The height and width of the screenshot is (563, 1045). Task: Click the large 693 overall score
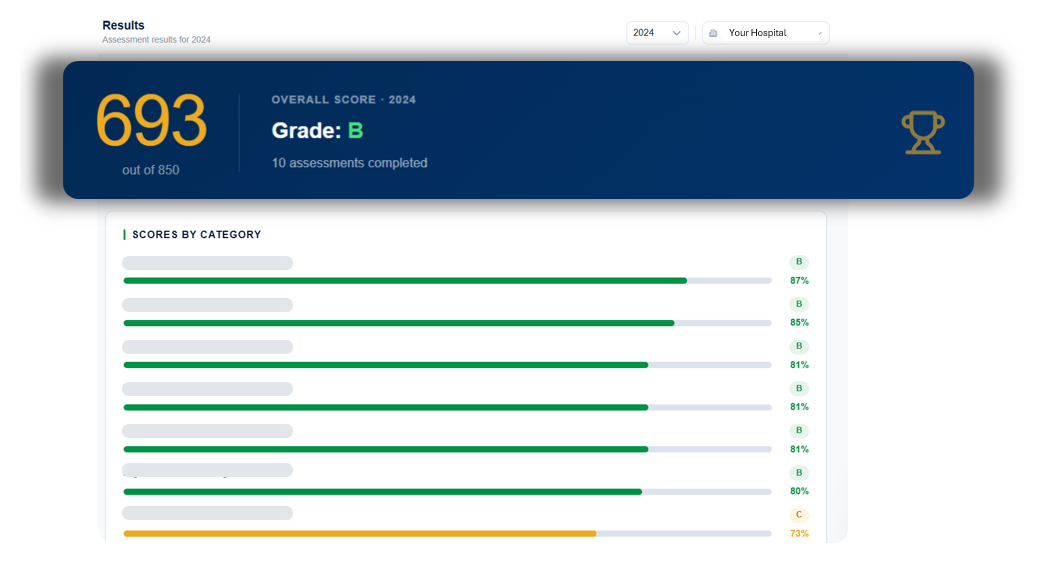[151, 121]
